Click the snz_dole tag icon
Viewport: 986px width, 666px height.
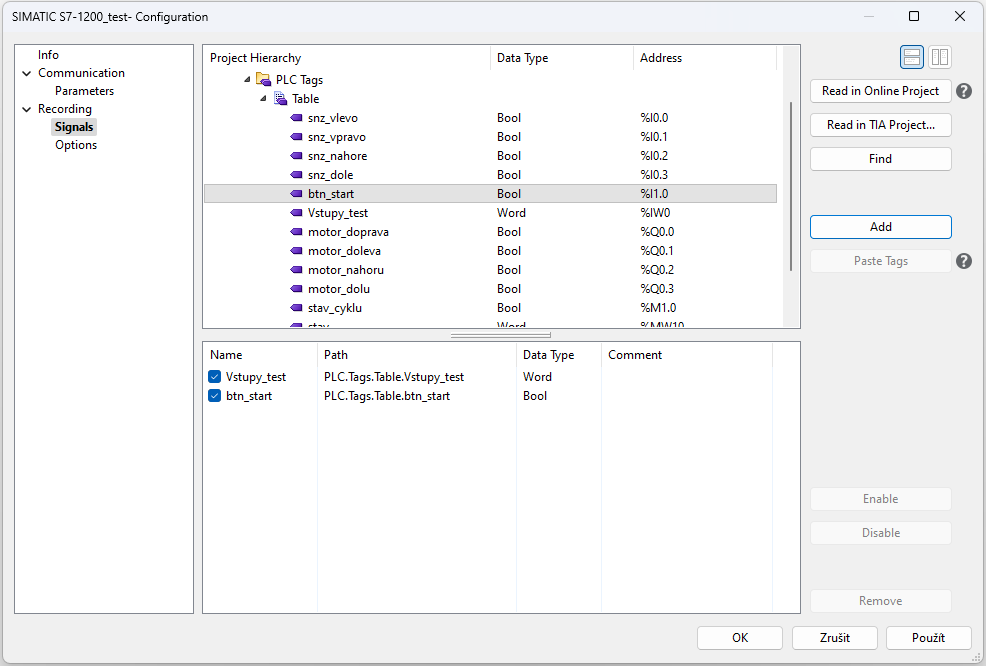point(296,174)
